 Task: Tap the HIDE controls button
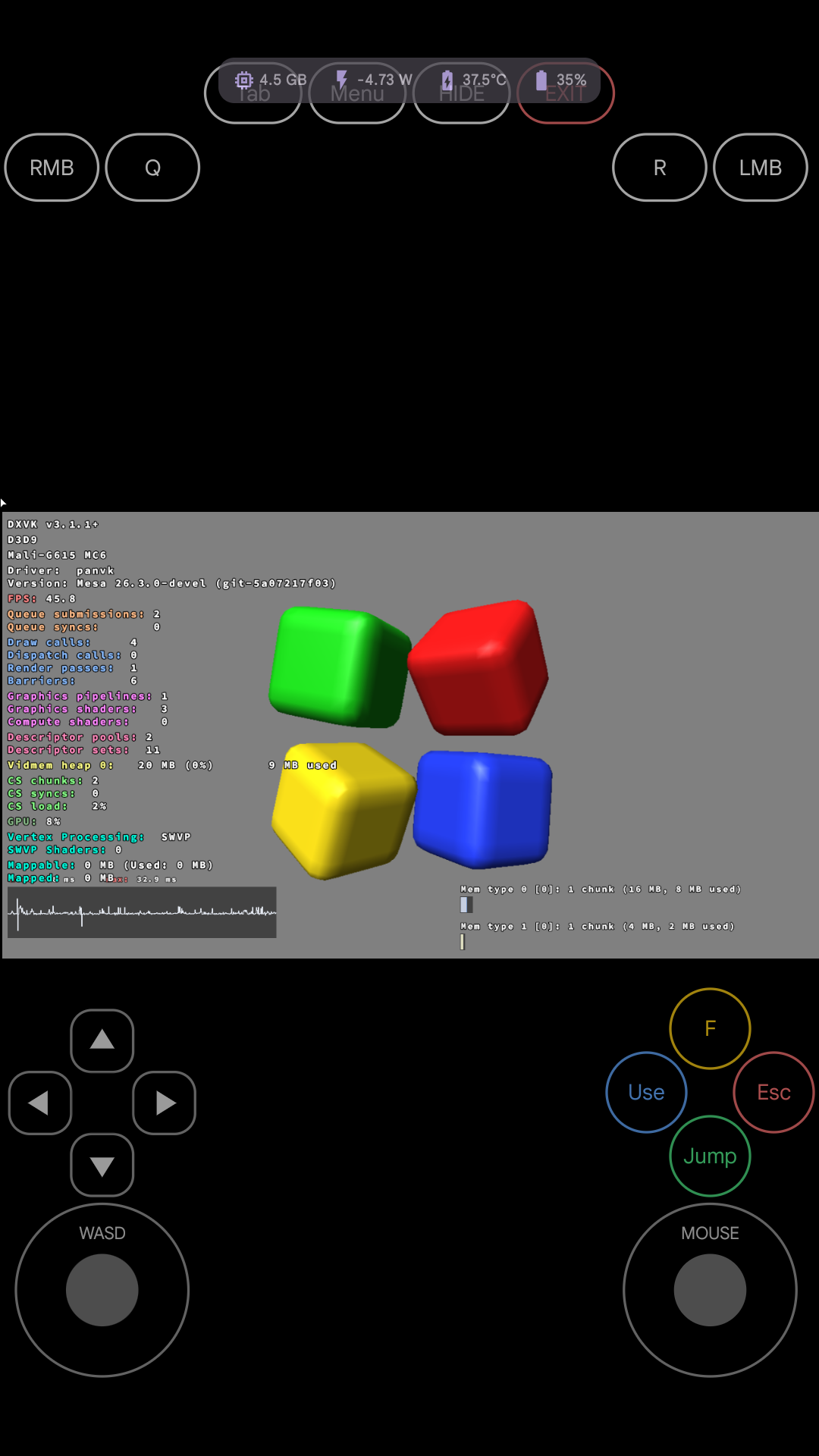[x=462, y=93]
